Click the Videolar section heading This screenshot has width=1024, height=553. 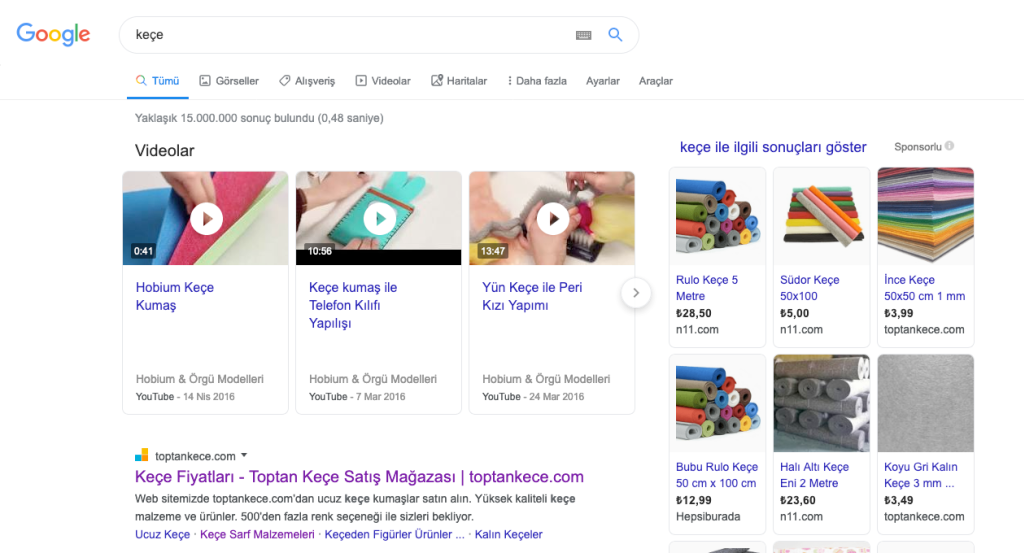(x=165, y=151)
